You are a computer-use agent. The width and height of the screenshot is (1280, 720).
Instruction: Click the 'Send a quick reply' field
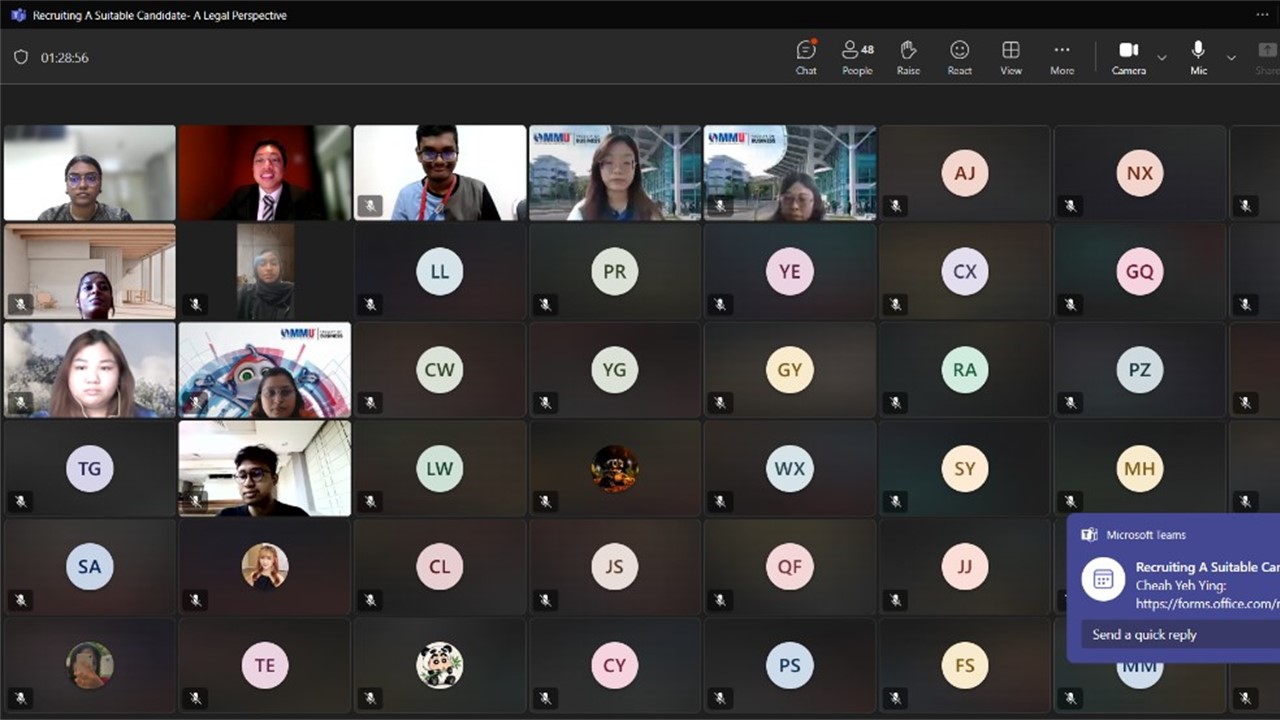[1180, 634]
